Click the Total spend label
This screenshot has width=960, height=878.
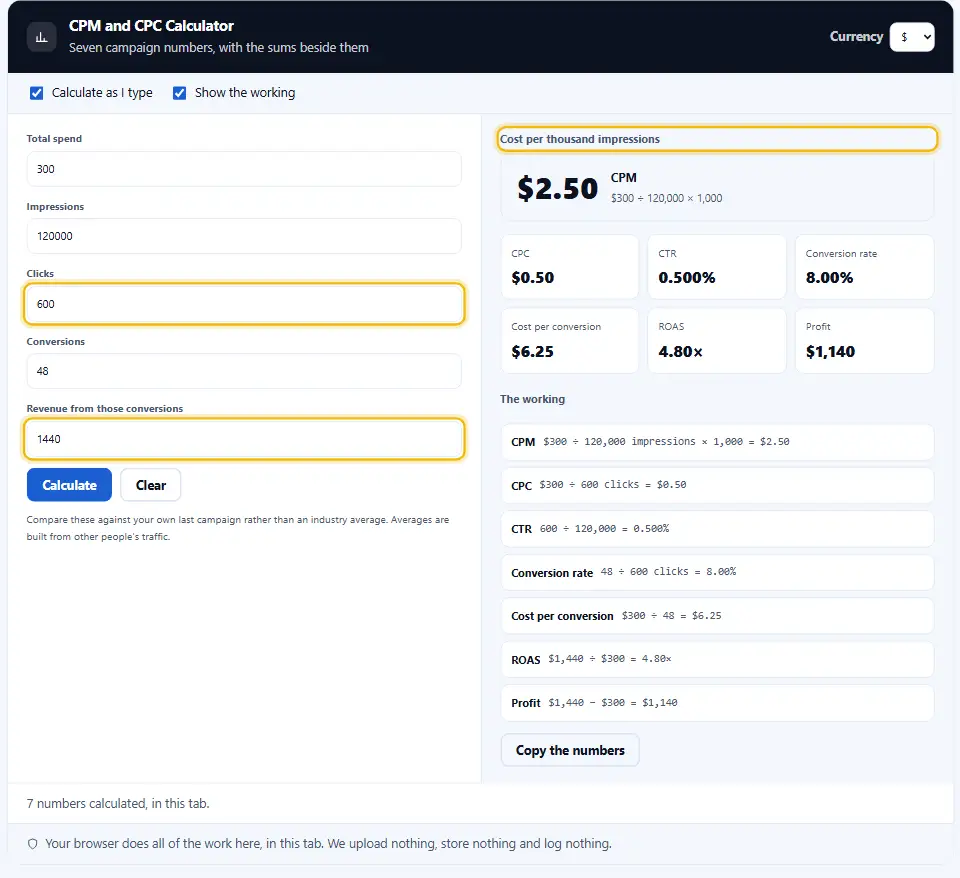[54, 138]
